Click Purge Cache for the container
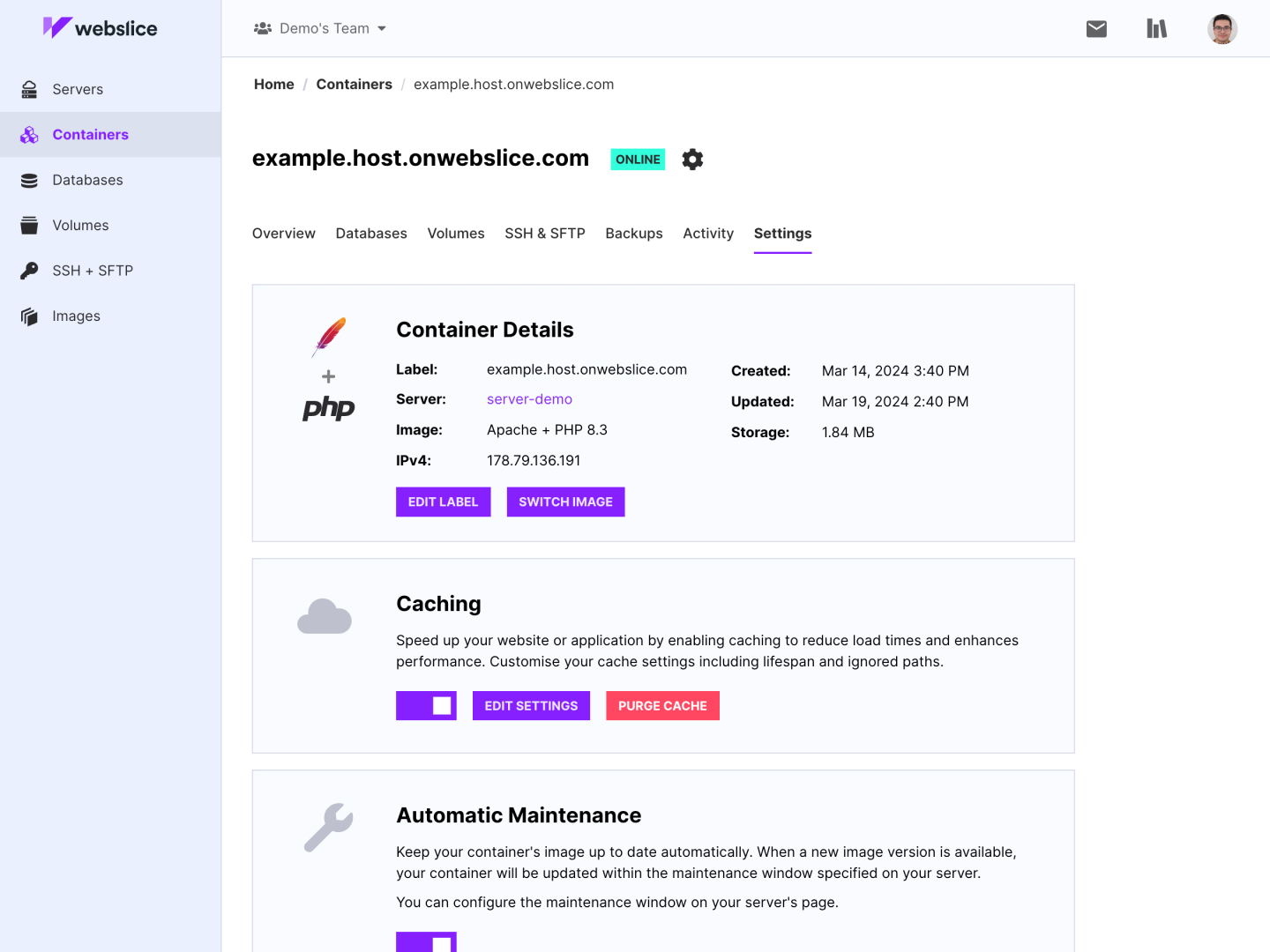The height and width of the screenshot is (952, 1270). (662, 705)
